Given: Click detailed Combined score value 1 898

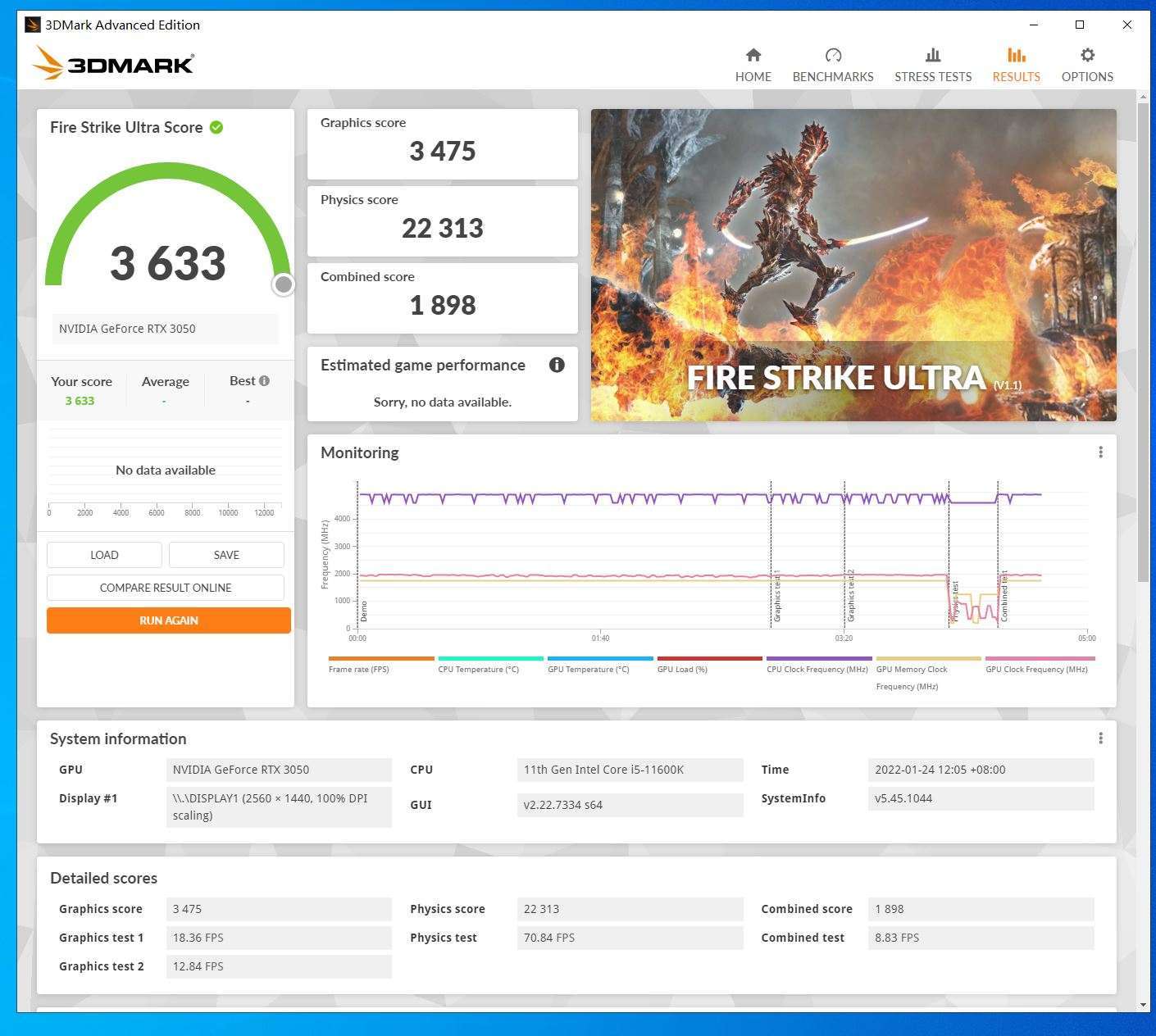Looking at the screenshot, I should click(981, 909).
